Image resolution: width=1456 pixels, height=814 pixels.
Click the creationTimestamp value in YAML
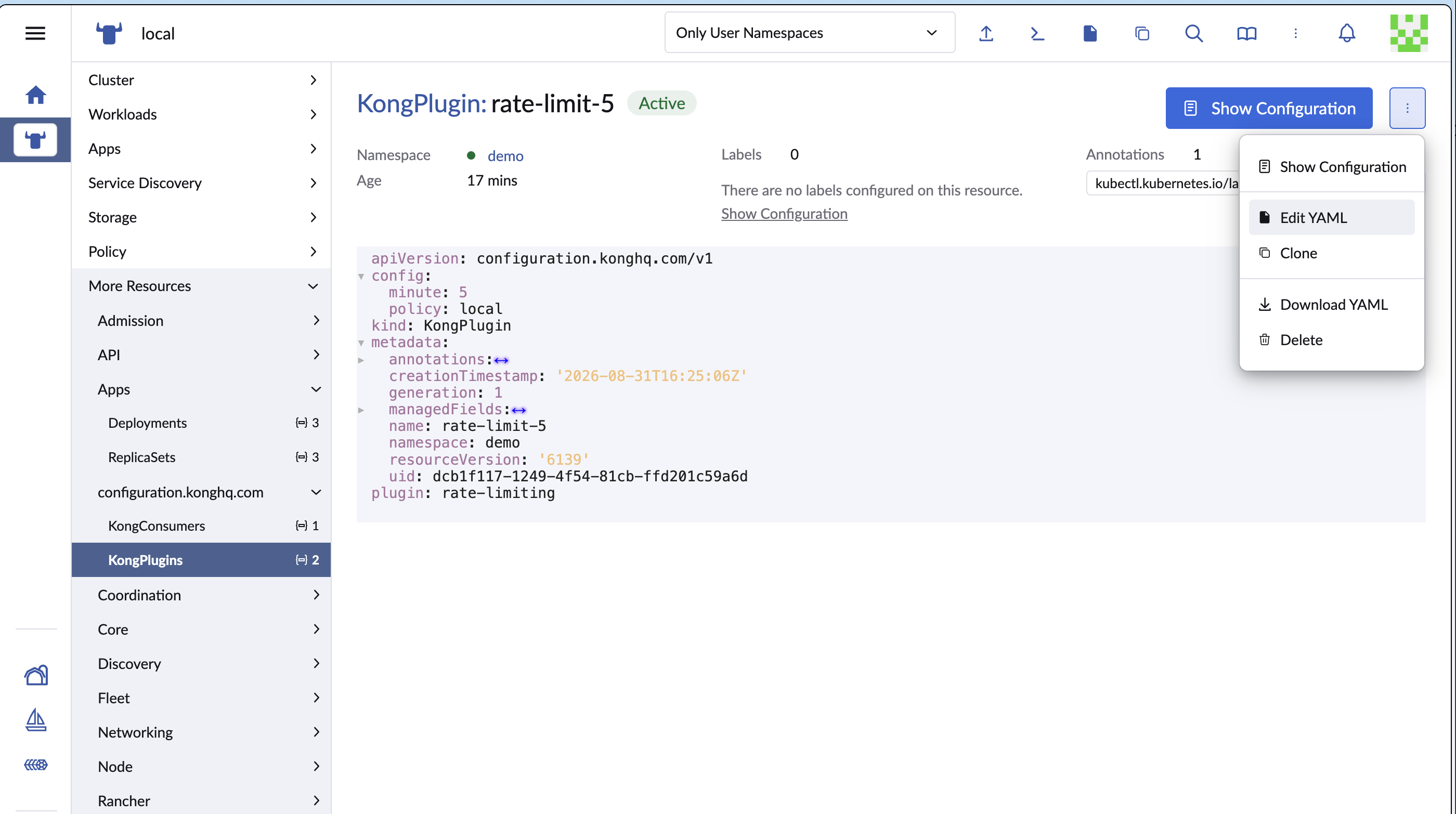(651, 376)
